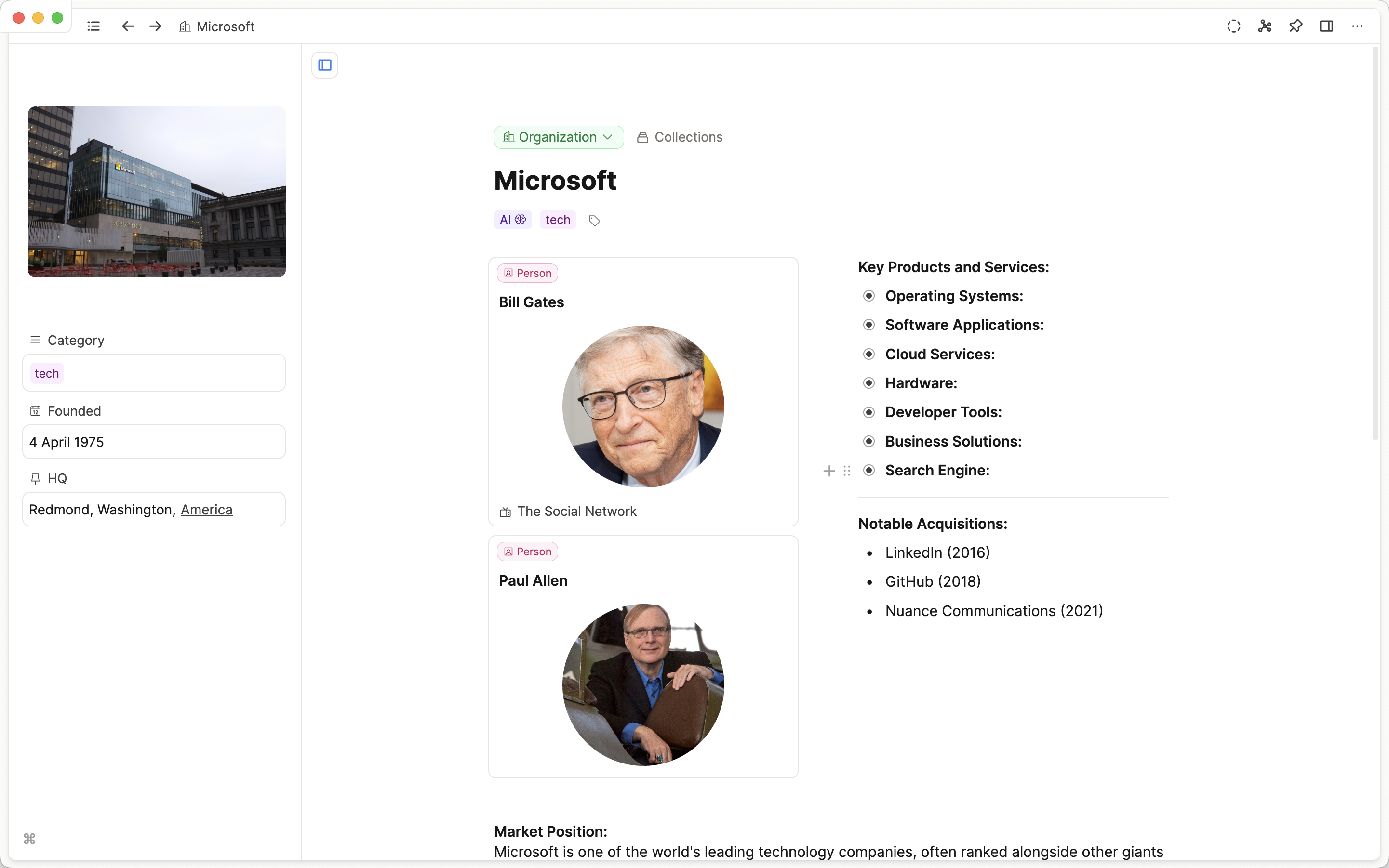Open the sidebar list menu icon
Viewport: 1389px width, 868px height.
93,26
